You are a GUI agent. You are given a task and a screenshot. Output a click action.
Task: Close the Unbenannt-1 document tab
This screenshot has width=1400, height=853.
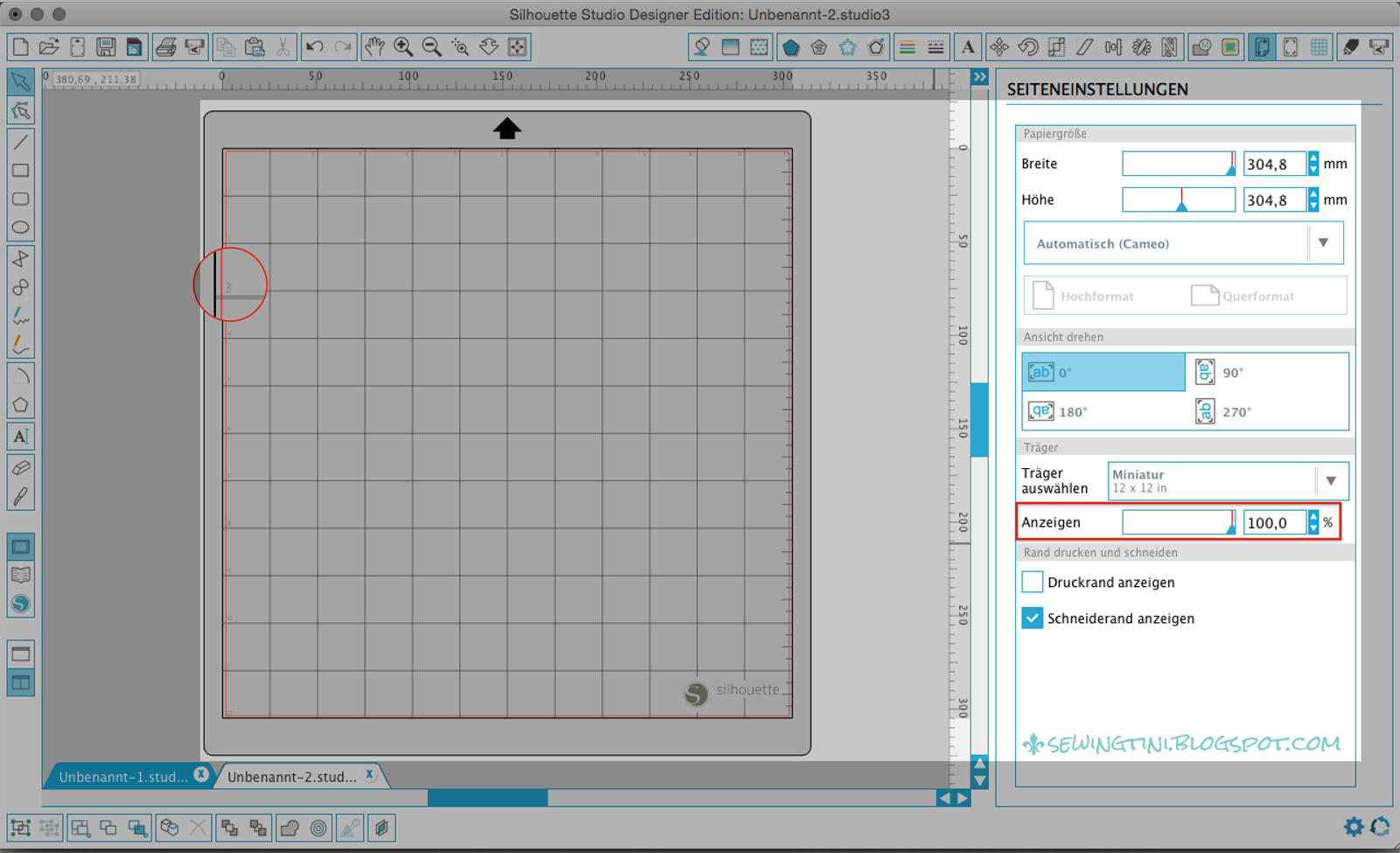point(201,774)
